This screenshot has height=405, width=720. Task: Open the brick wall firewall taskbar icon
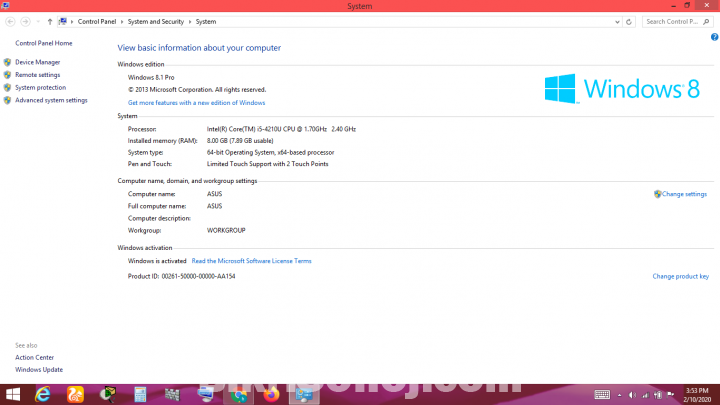pyautogui.click(x=172, y=394)
